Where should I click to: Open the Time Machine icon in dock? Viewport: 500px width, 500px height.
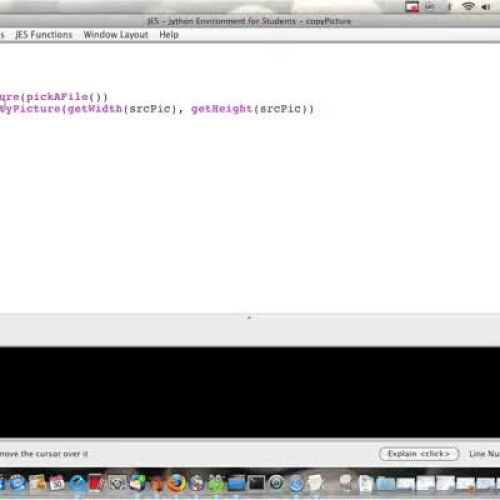click(276, 483)
